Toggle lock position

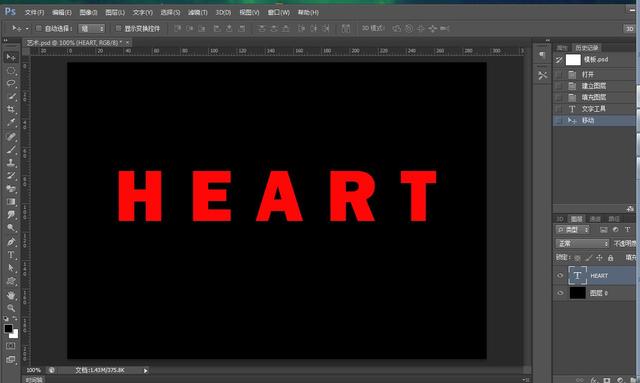pos(599,258)
